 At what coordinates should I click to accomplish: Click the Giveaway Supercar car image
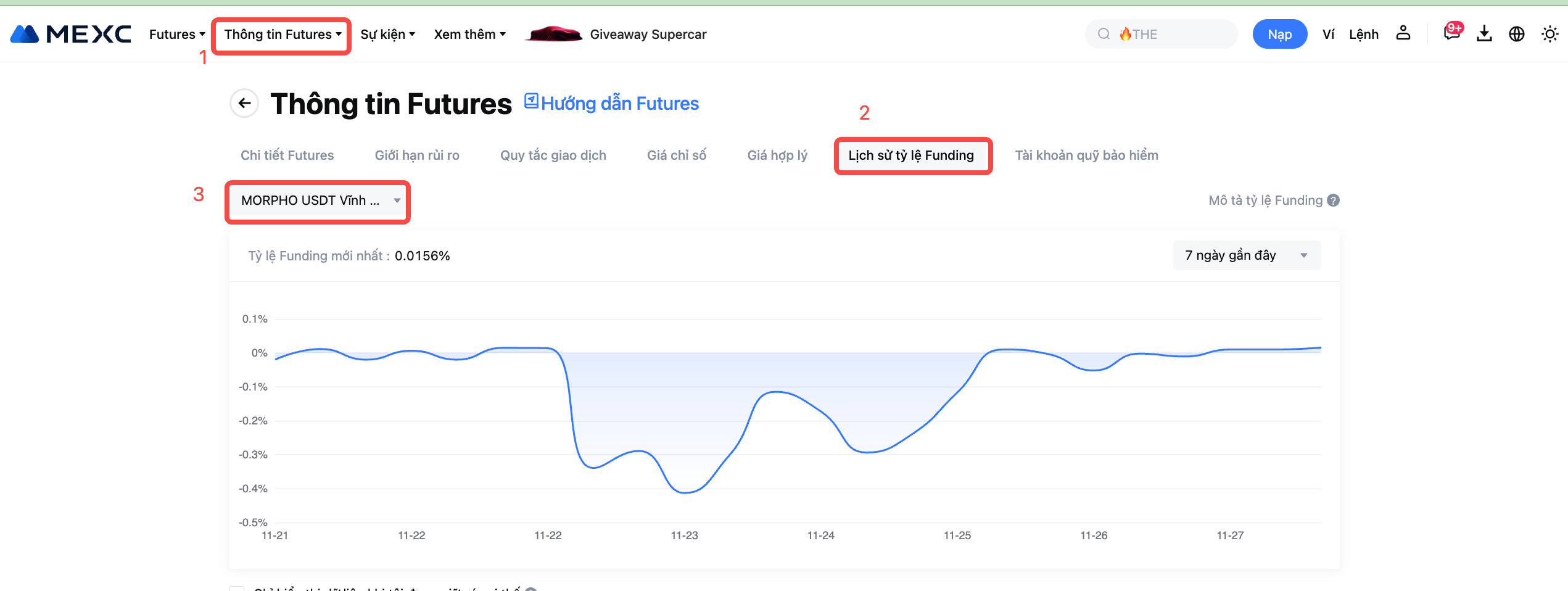tap(553, 34)
